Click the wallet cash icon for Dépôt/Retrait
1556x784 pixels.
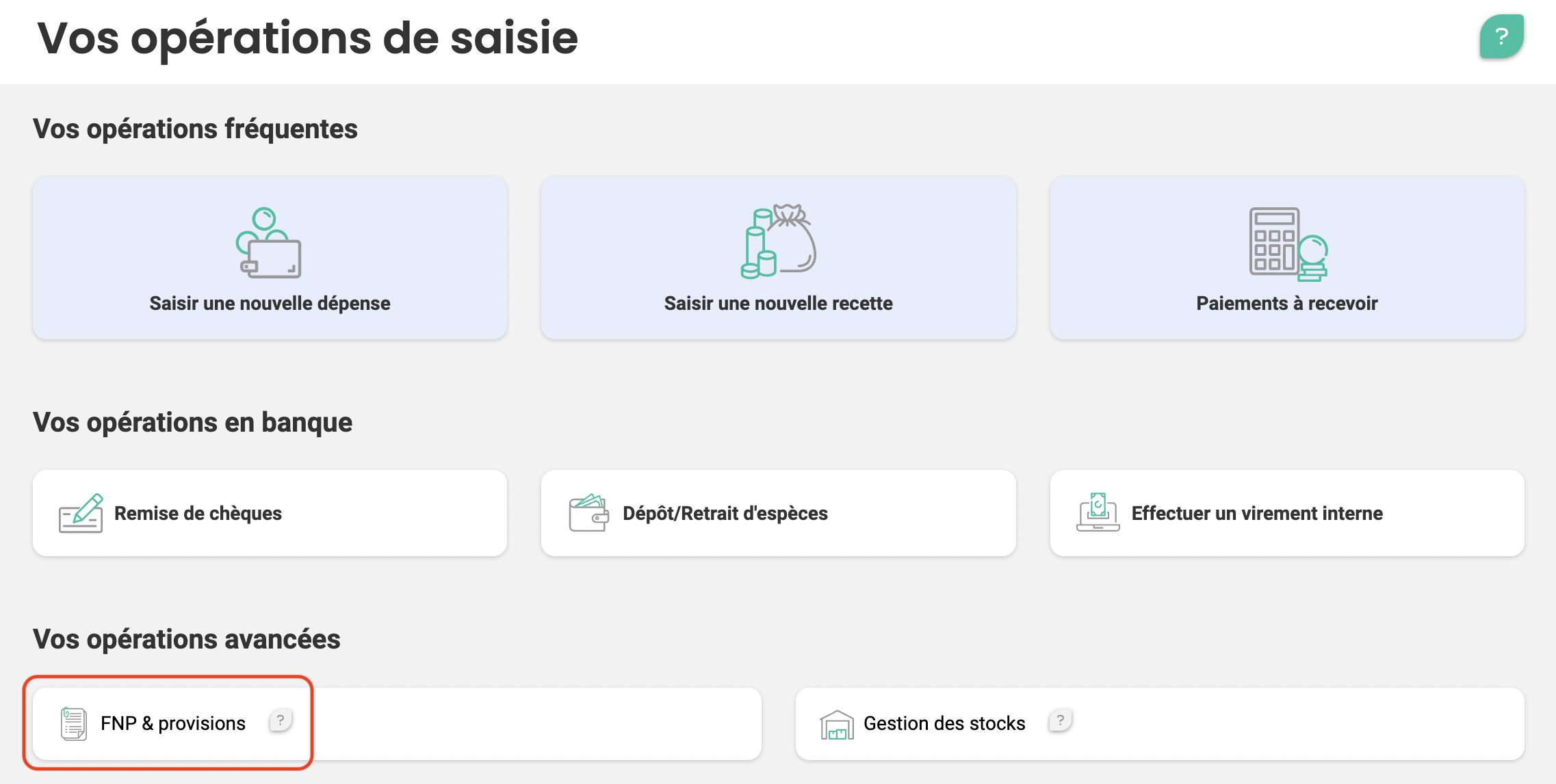point(588,513)
